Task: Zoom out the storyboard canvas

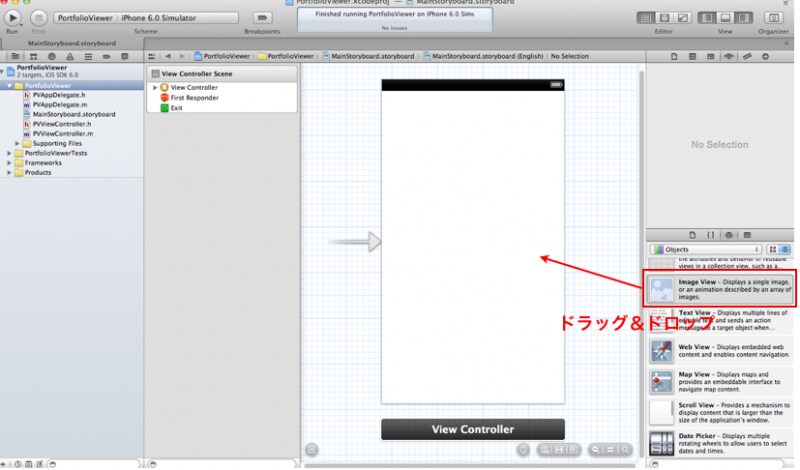Action: pos(595,450)
